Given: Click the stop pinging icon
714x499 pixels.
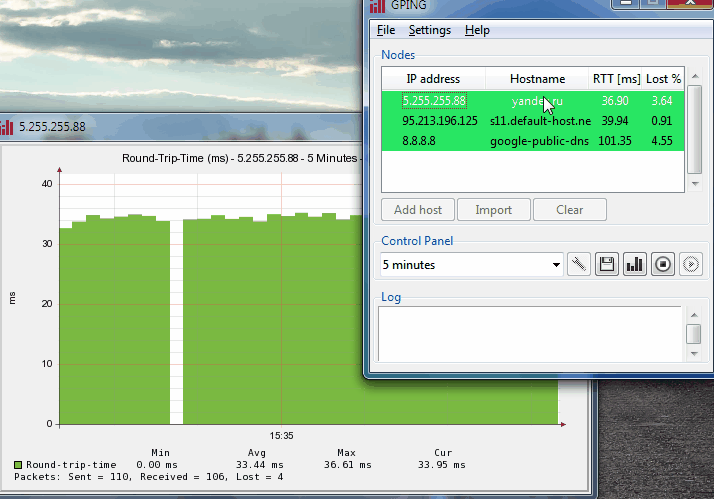Looking at the screenshot, I should 663,265.
